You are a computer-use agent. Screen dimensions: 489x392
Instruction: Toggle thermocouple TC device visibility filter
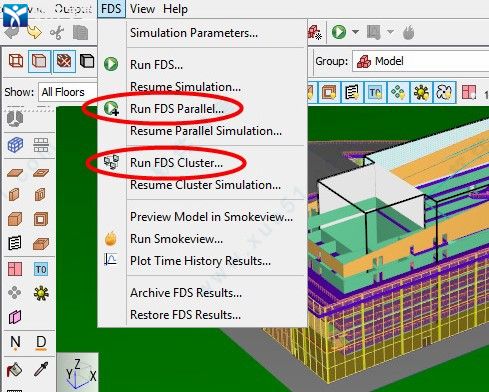point(375,92)
